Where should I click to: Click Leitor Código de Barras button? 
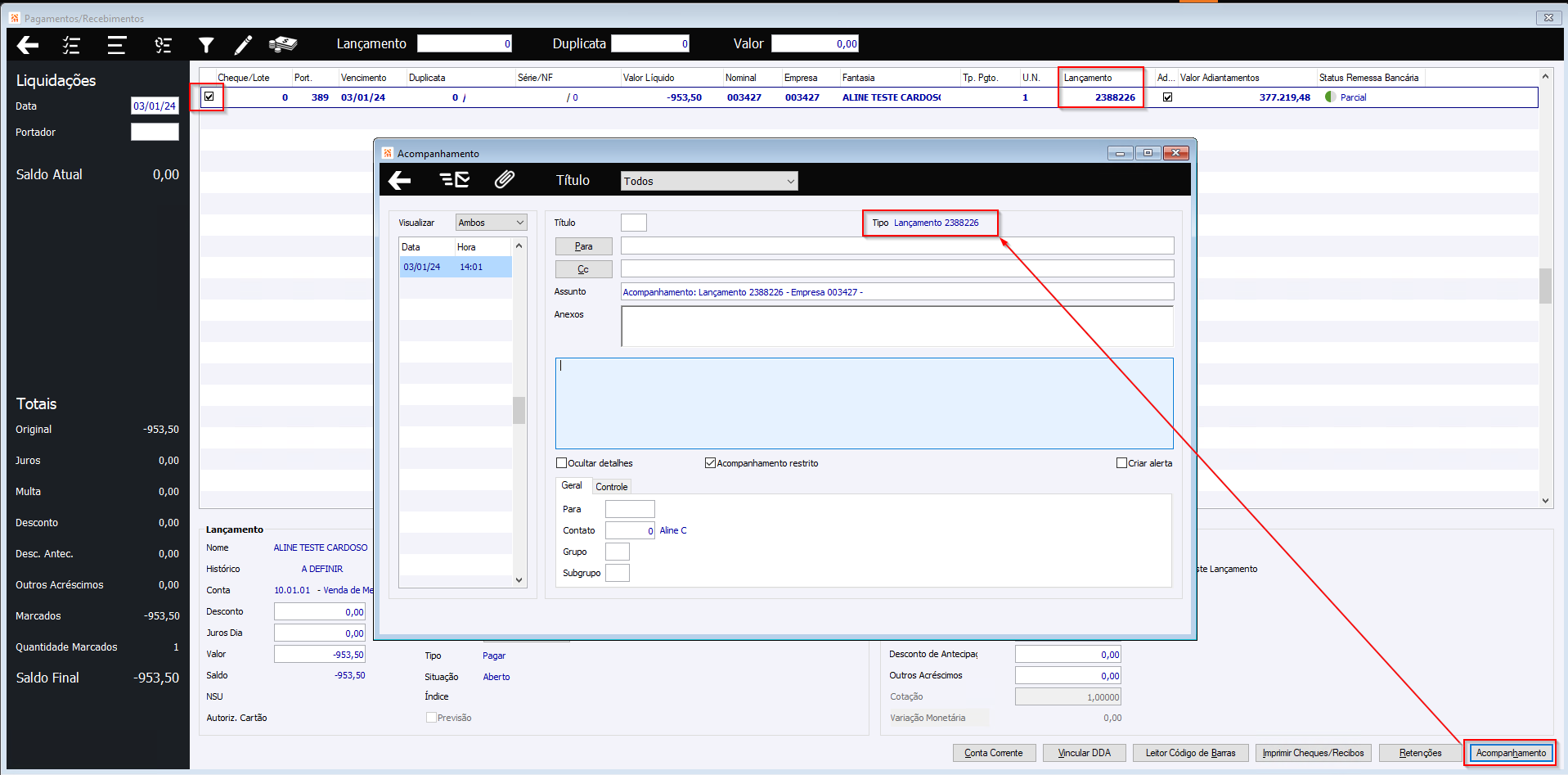coord(1190,753)
